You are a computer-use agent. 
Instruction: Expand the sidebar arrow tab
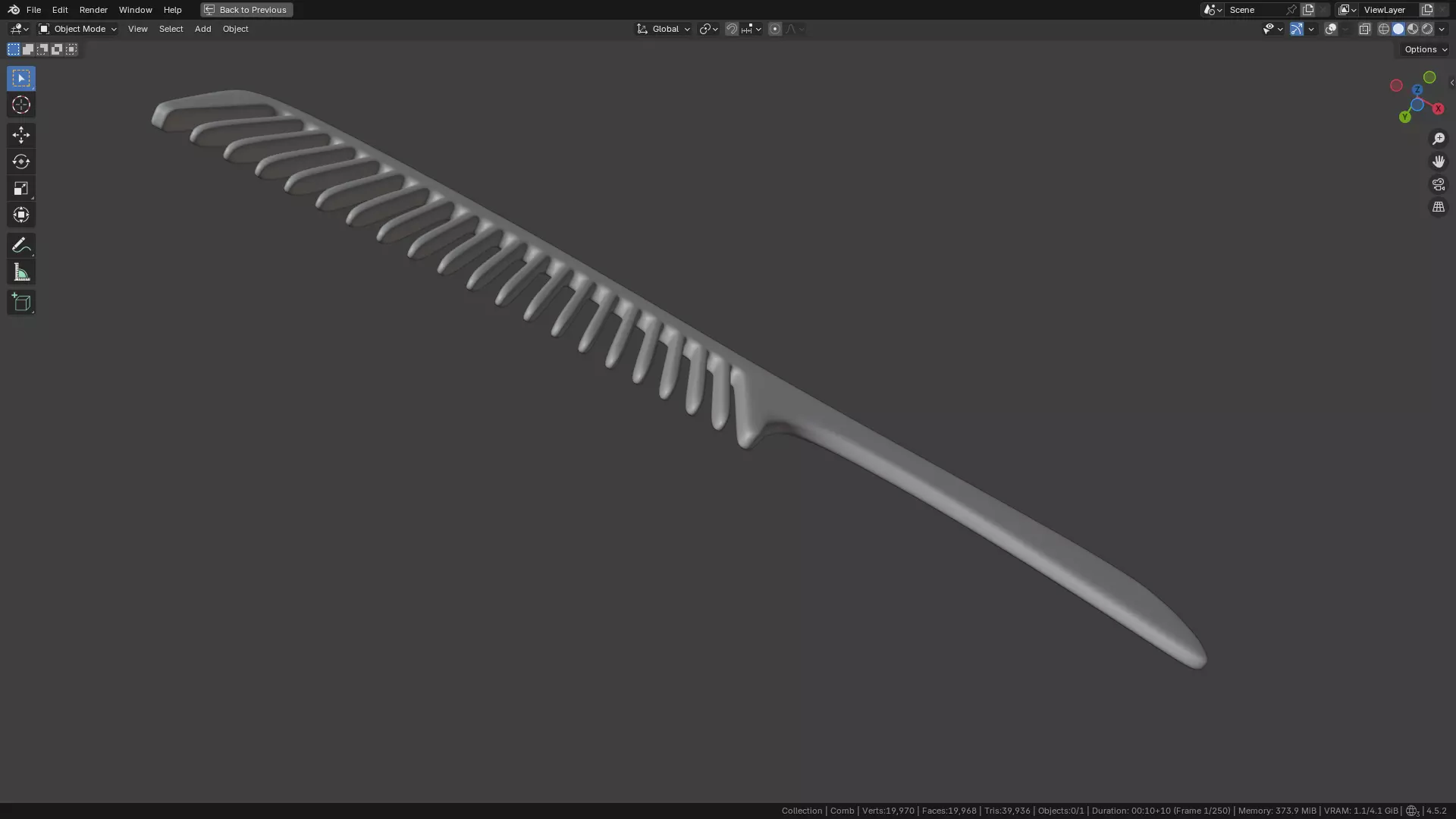[1451, 83]
